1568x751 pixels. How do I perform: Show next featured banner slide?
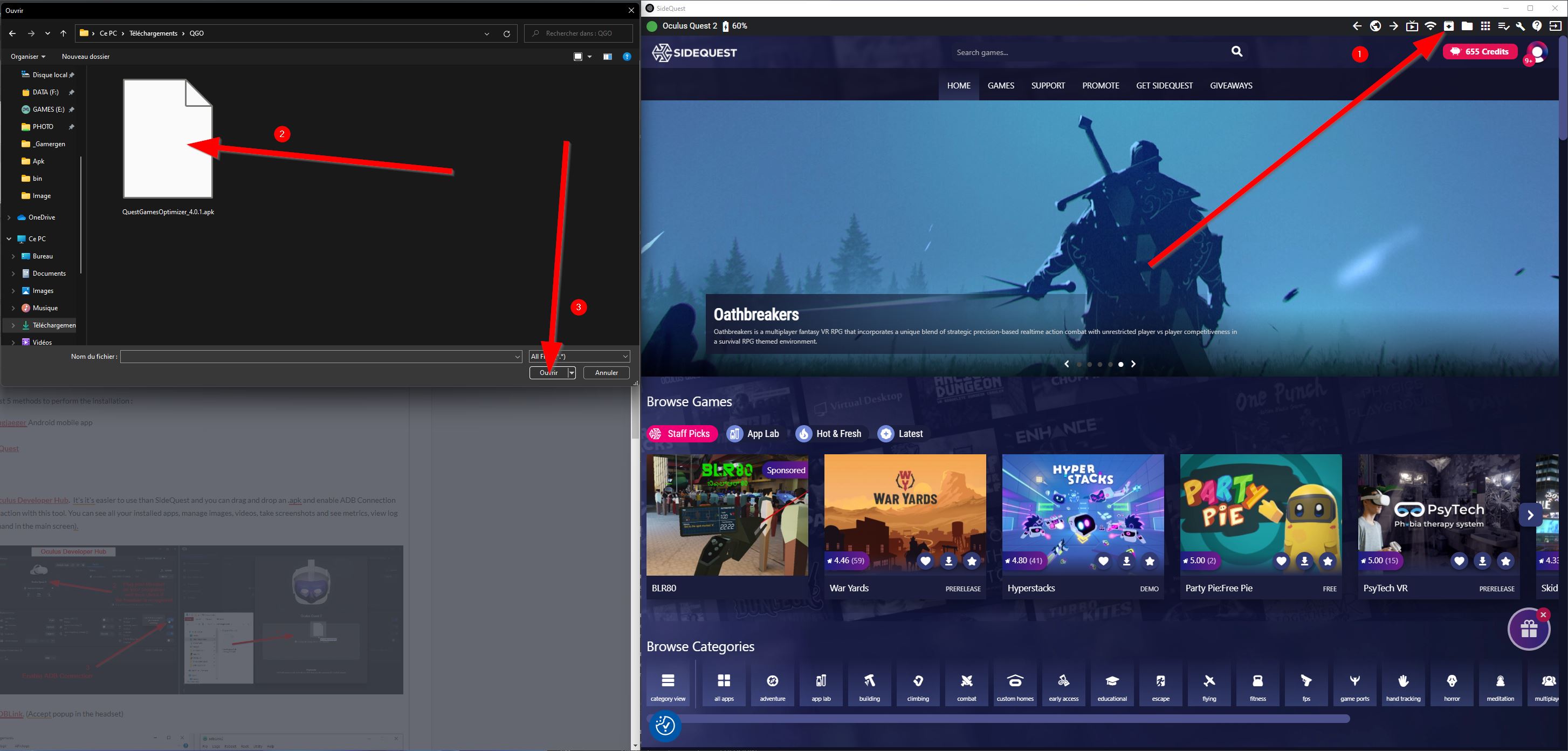click(x=1133, y=364)
